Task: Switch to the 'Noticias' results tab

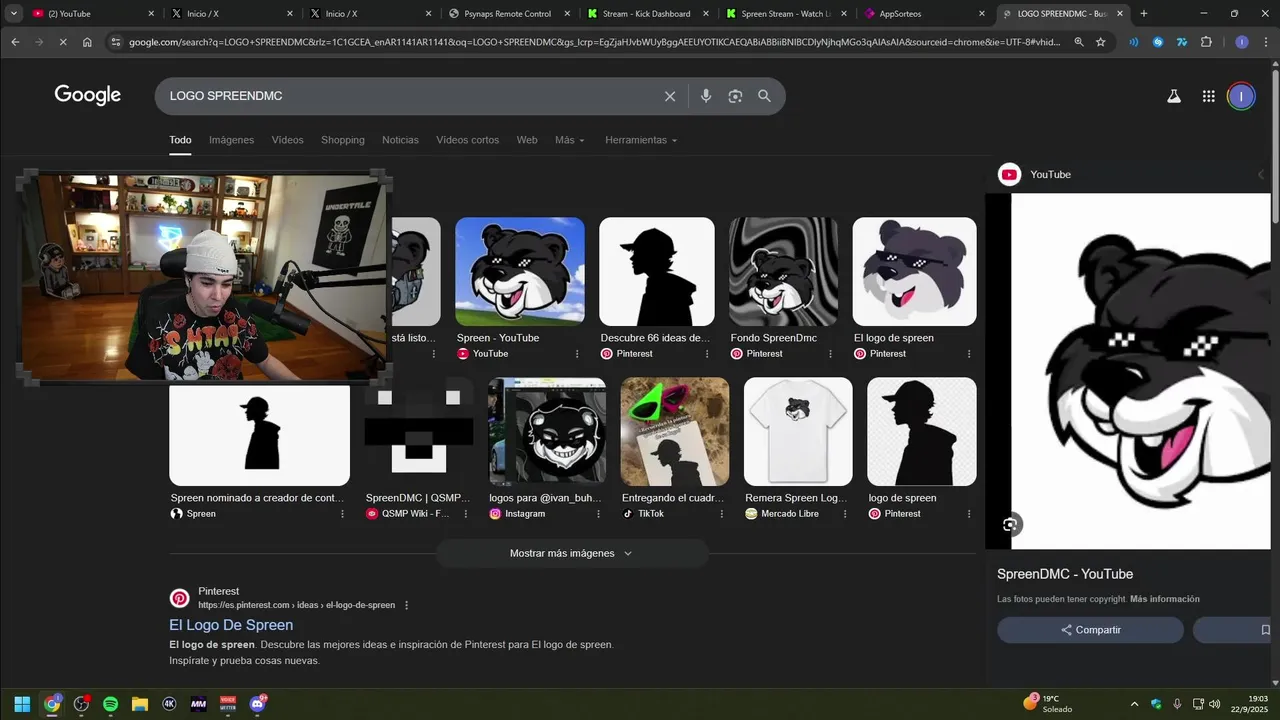Action: point(400,140)
